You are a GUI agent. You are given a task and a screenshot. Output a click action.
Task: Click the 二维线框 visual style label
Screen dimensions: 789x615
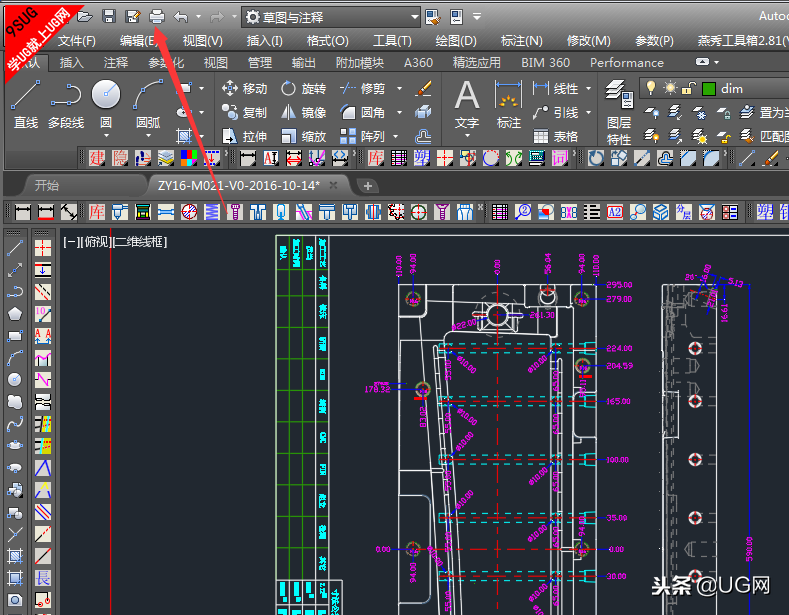click(x=140, y=242)
